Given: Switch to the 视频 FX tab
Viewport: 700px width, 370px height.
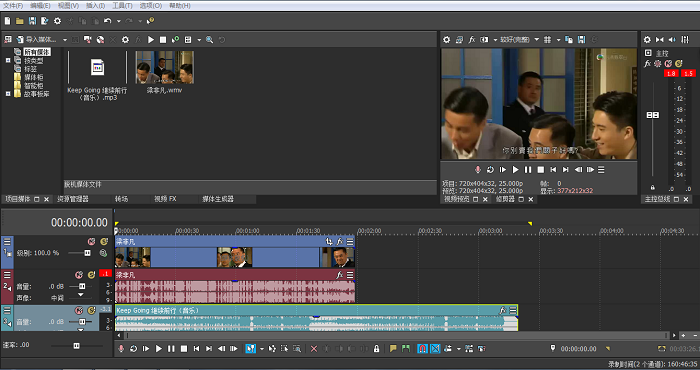Looking at the screenshot, I should (x=165, y=199).
